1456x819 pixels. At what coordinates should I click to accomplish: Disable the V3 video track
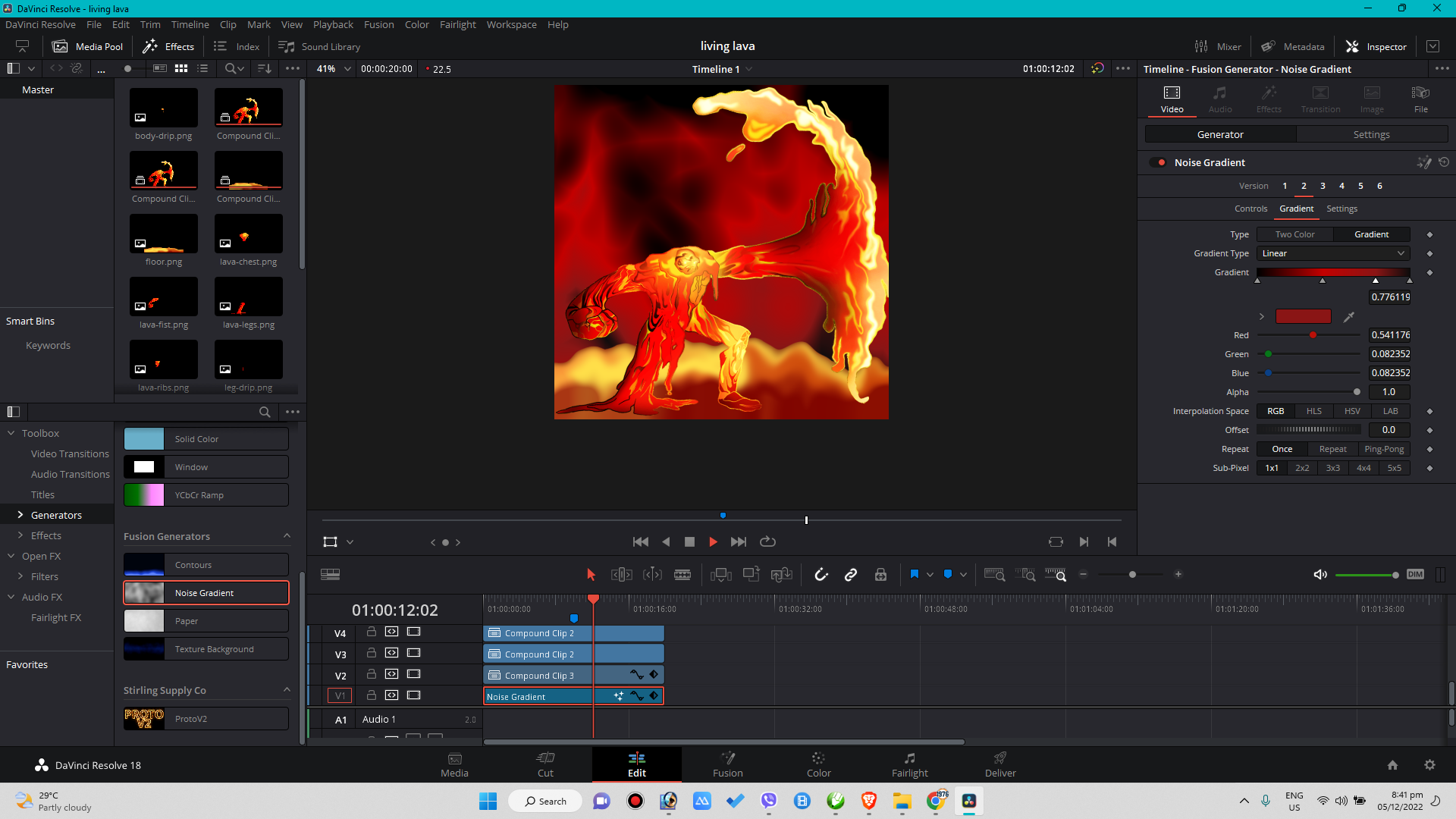tap(413, 653)
